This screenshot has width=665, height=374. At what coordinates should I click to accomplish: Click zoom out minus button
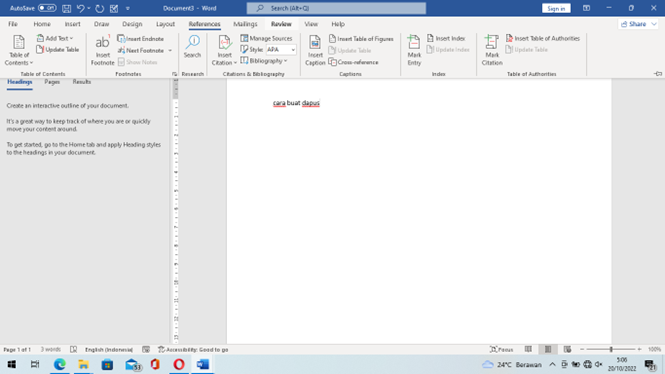pyautogui.click(x=582, y=349)
